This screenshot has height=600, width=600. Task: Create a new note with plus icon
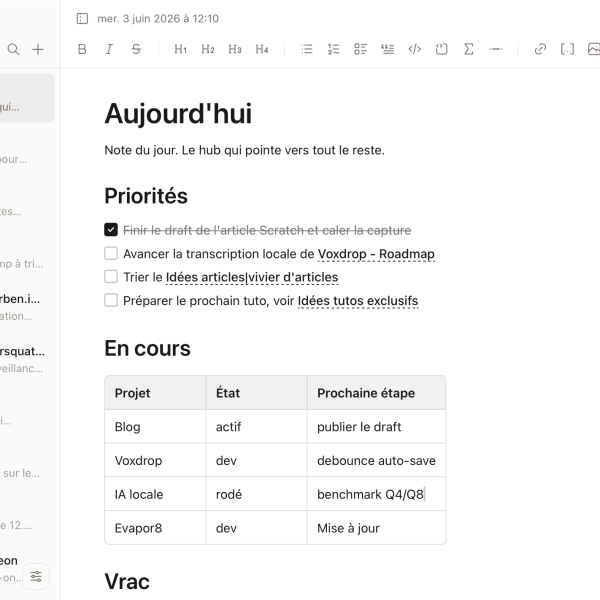pyautogui.click(x=38, y=49)
